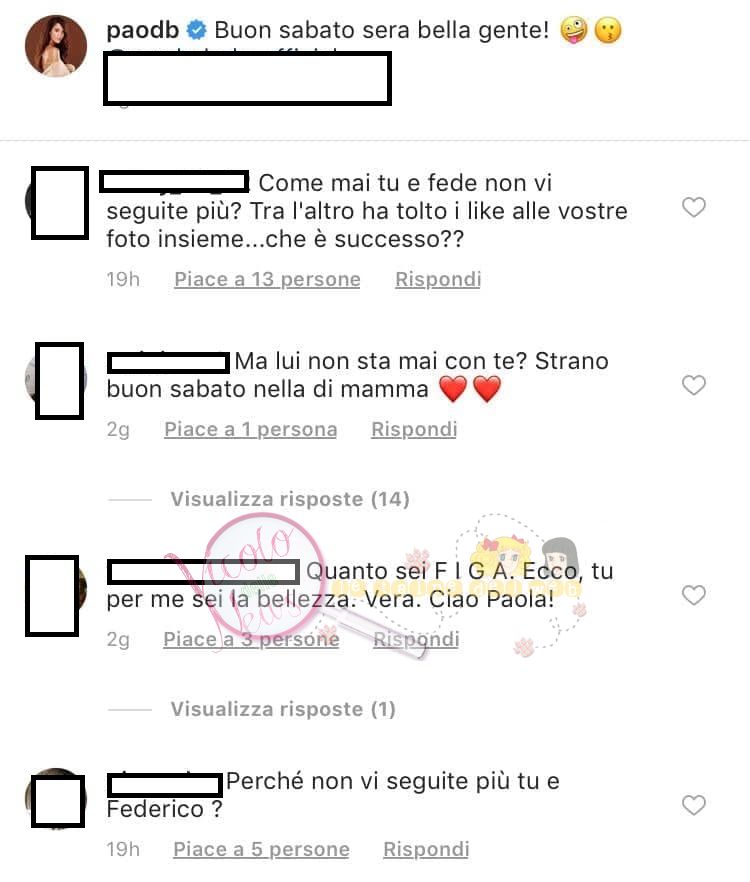Show who liked: Piace a 13 persone
Image resolution: width=750 pixels, height=882 pixels.
(267, 279)
